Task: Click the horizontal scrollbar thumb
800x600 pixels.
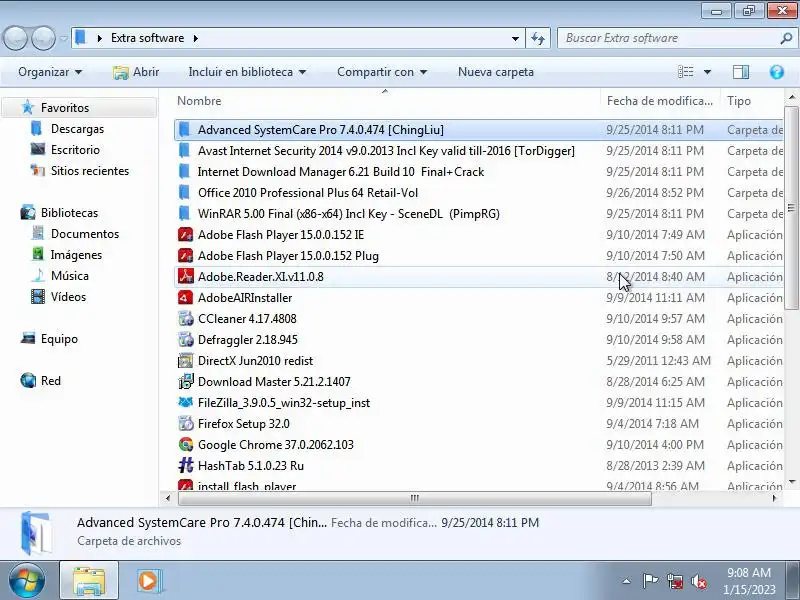Action: click(414, 498)
